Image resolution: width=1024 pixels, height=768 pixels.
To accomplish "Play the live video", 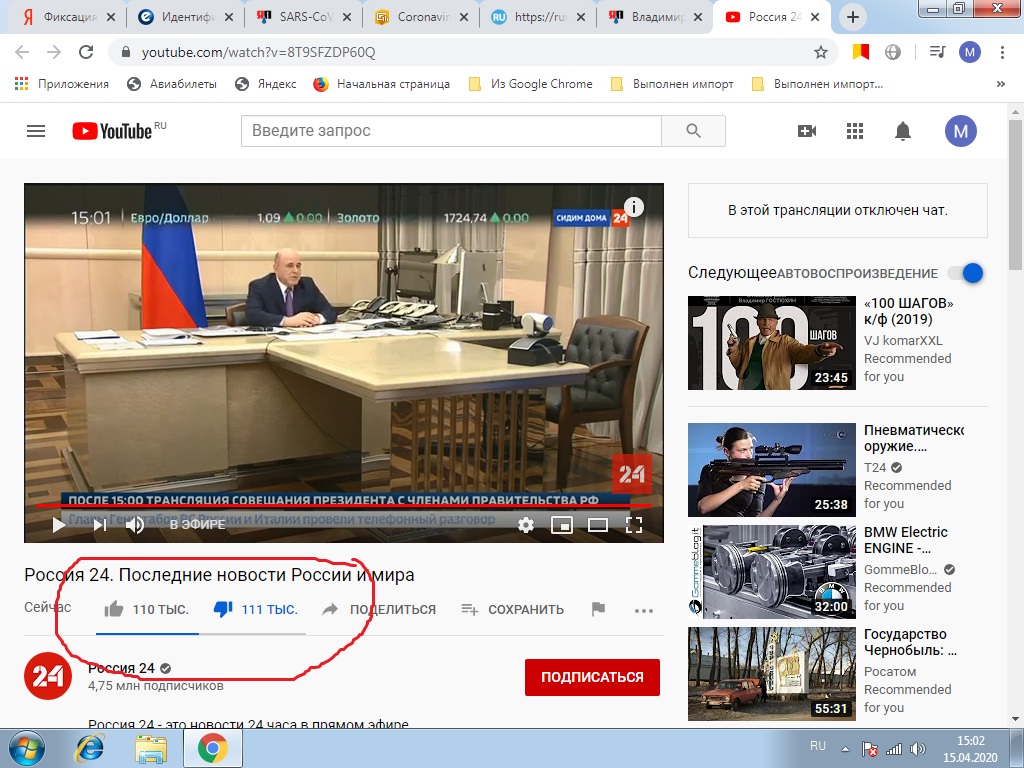I will [x=59, y=524].
